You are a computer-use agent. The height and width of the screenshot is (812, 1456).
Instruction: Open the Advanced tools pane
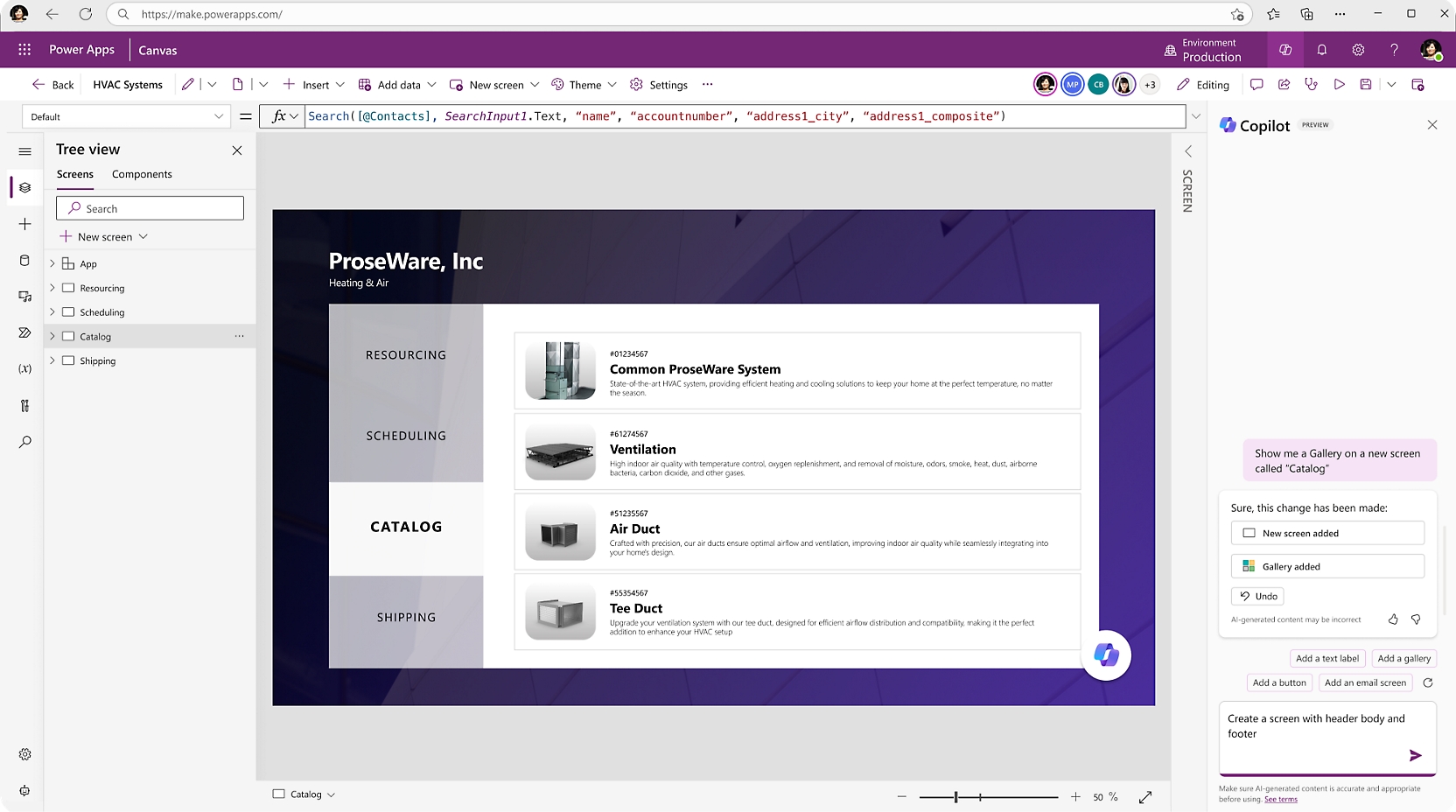(x=24, y=405)
